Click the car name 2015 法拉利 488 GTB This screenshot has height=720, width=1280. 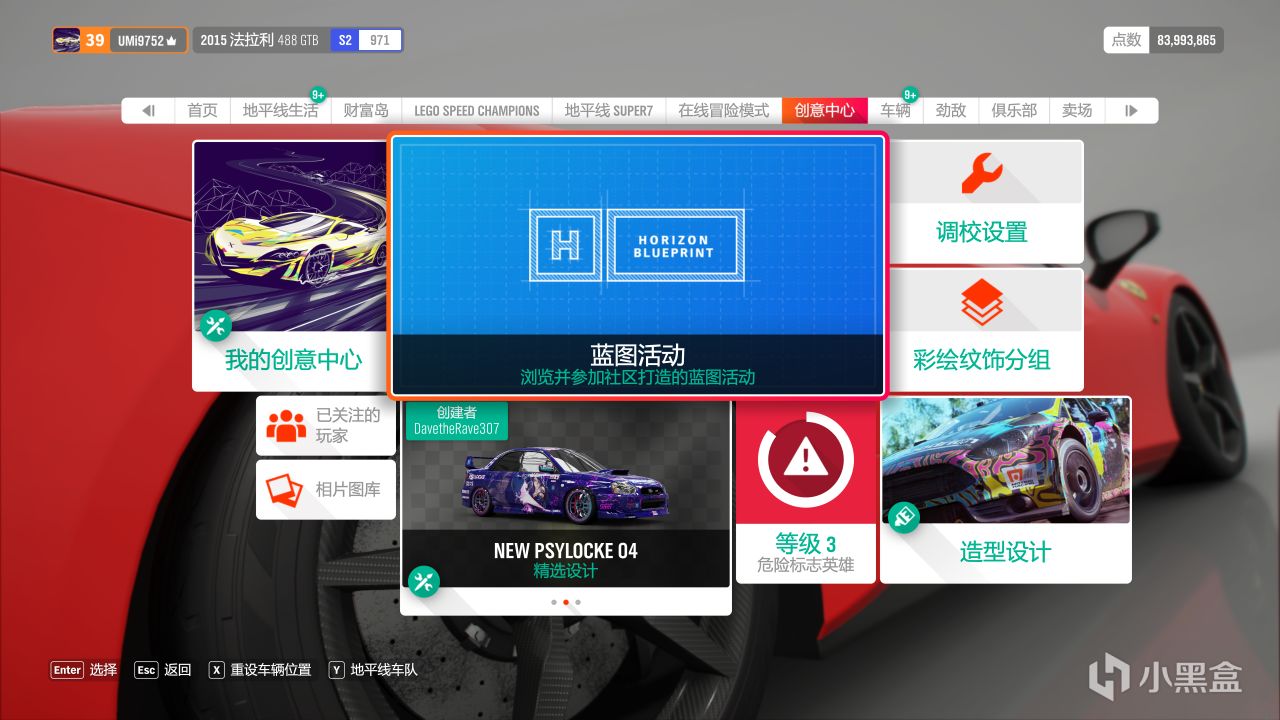click(259, 40)
